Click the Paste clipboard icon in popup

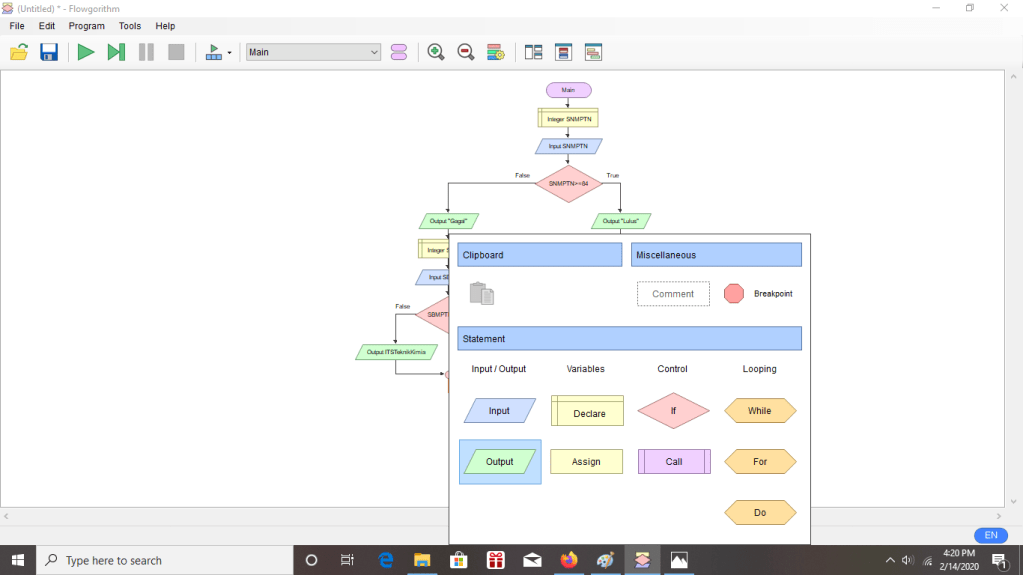coord(482,293)
